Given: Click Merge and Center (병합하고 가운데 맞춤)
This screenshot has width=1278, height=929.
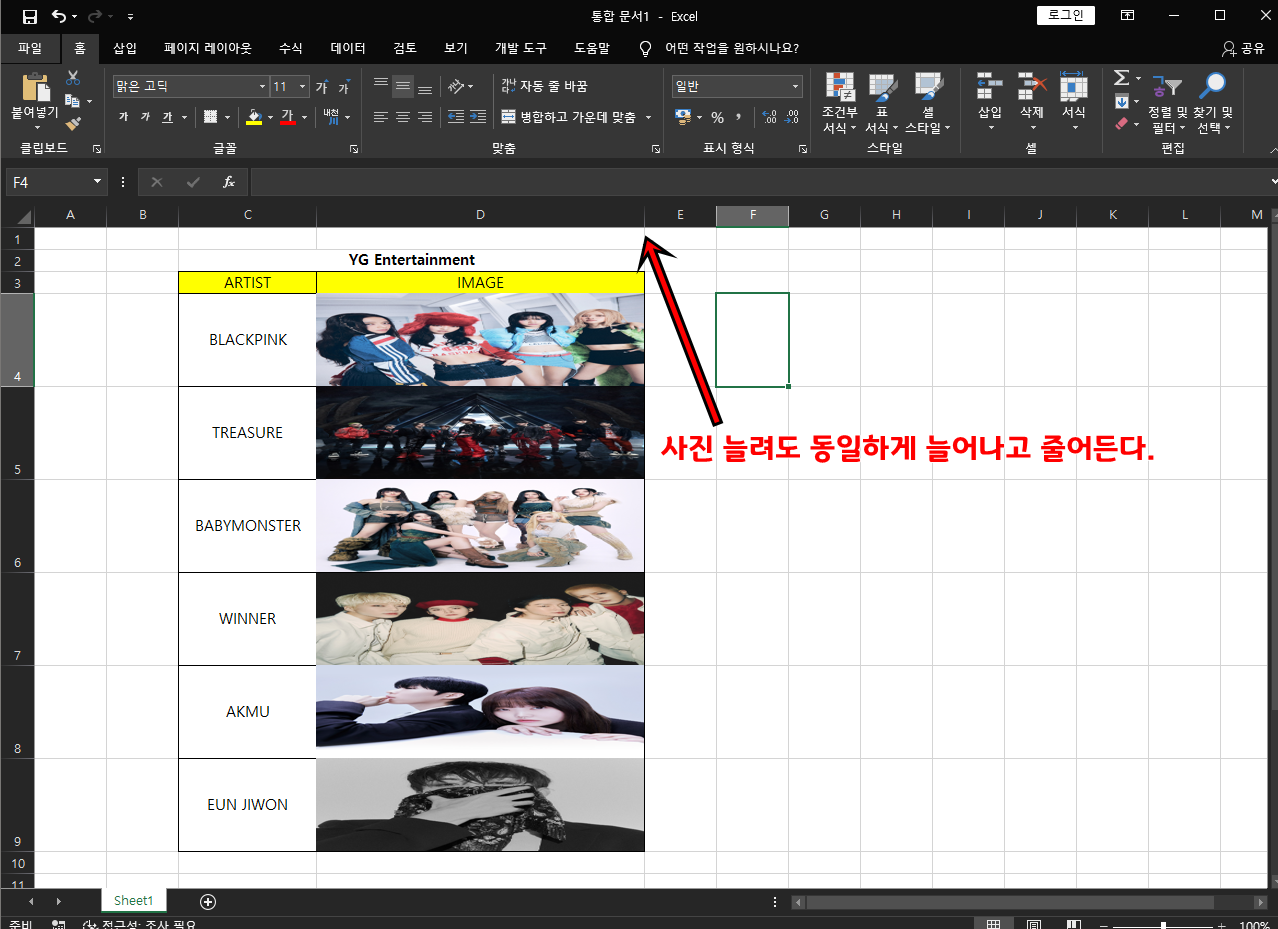Looking at the screenshot, I should coord(568,117).
